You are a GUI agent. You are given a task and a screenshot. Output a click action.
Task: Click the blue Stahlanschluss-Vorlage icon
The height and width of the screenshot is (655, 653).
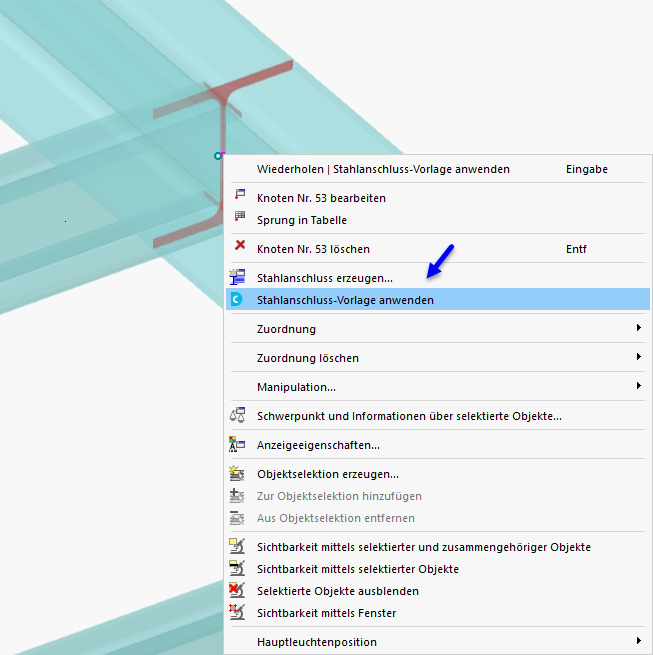[x=236, y=300]
